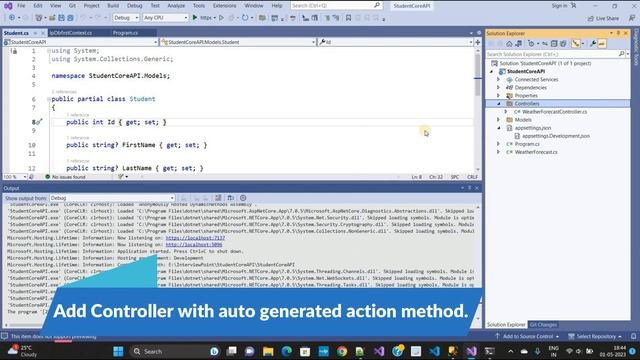The width and height of the screenshot is (640, 360).
Task: Open Visual Studio Code from the taskbar
Action: pos(435,351)
